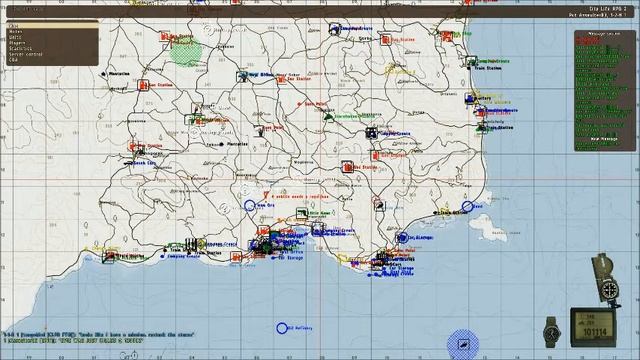Viewport: 640px width, 360px height.
Task: Click the blue circle marker on east coast road
Action: (467, 207)
